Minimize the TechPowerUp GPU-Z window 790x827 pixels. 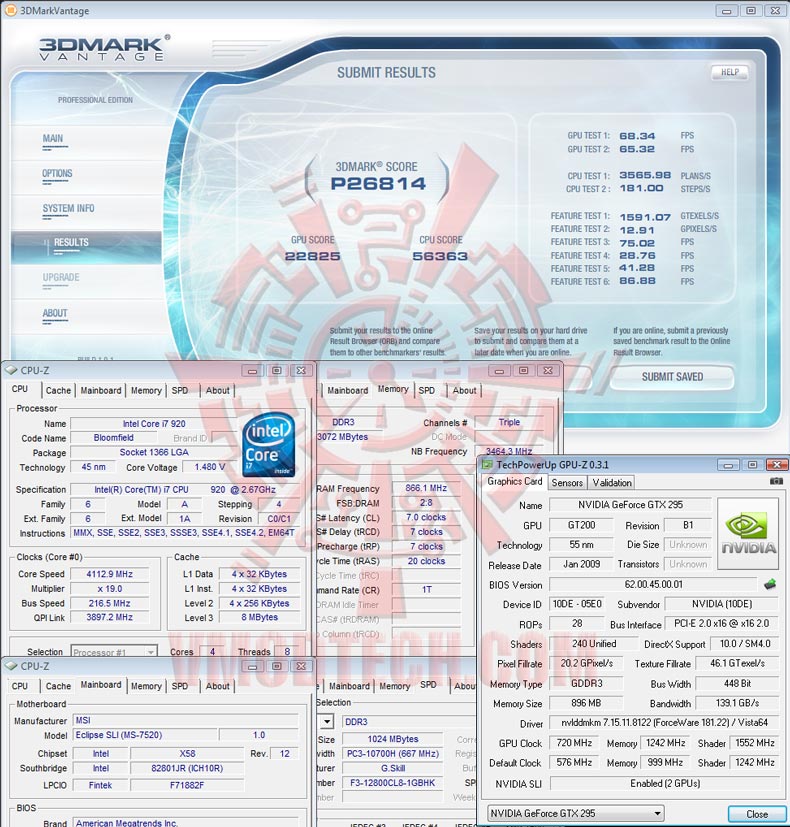(728, 465)
